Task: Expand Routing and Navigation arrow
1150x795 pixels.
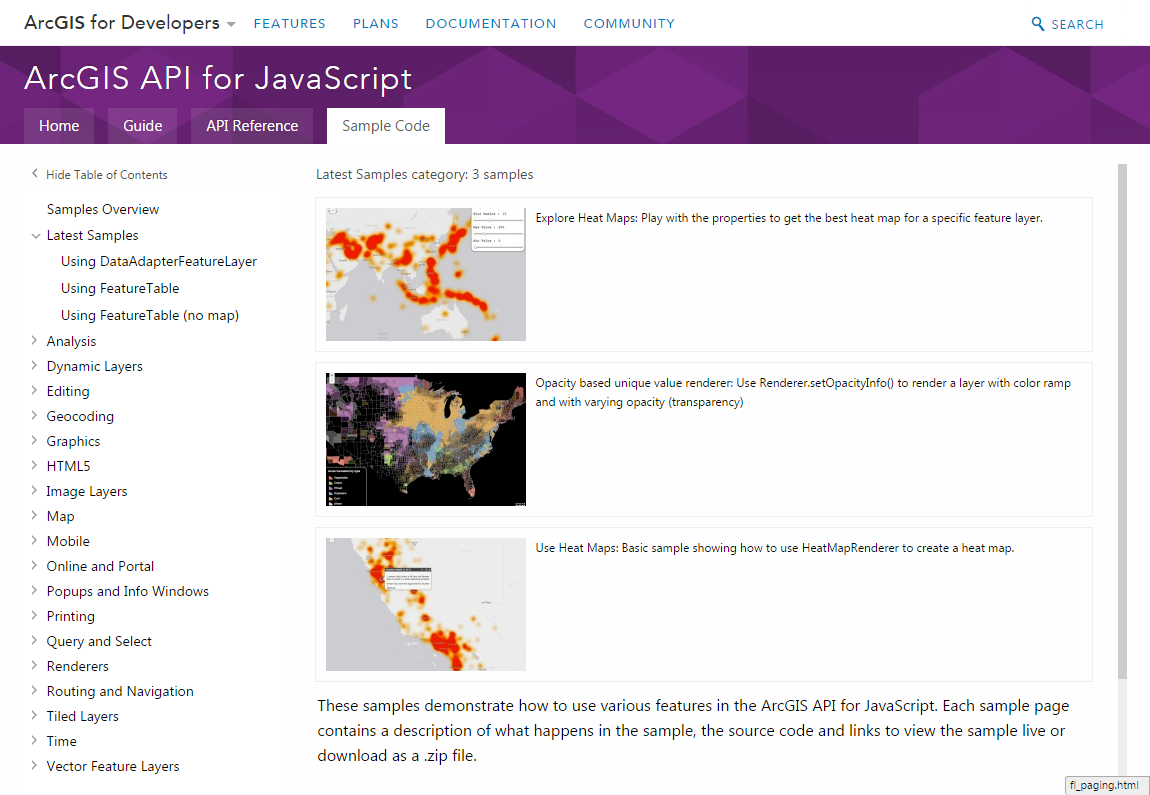Action: [x=34, y=689]
